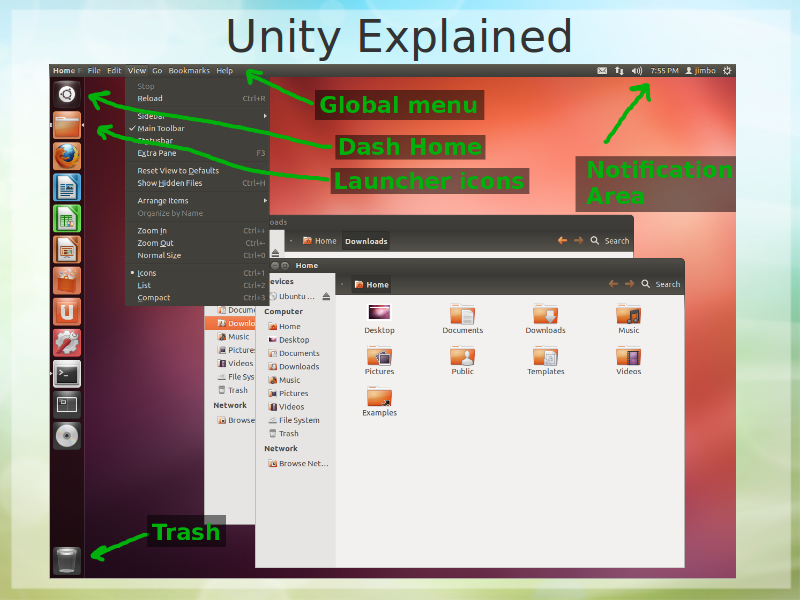Open the Bookmarks menu
The image size is (800, 600).
[189, 71]
